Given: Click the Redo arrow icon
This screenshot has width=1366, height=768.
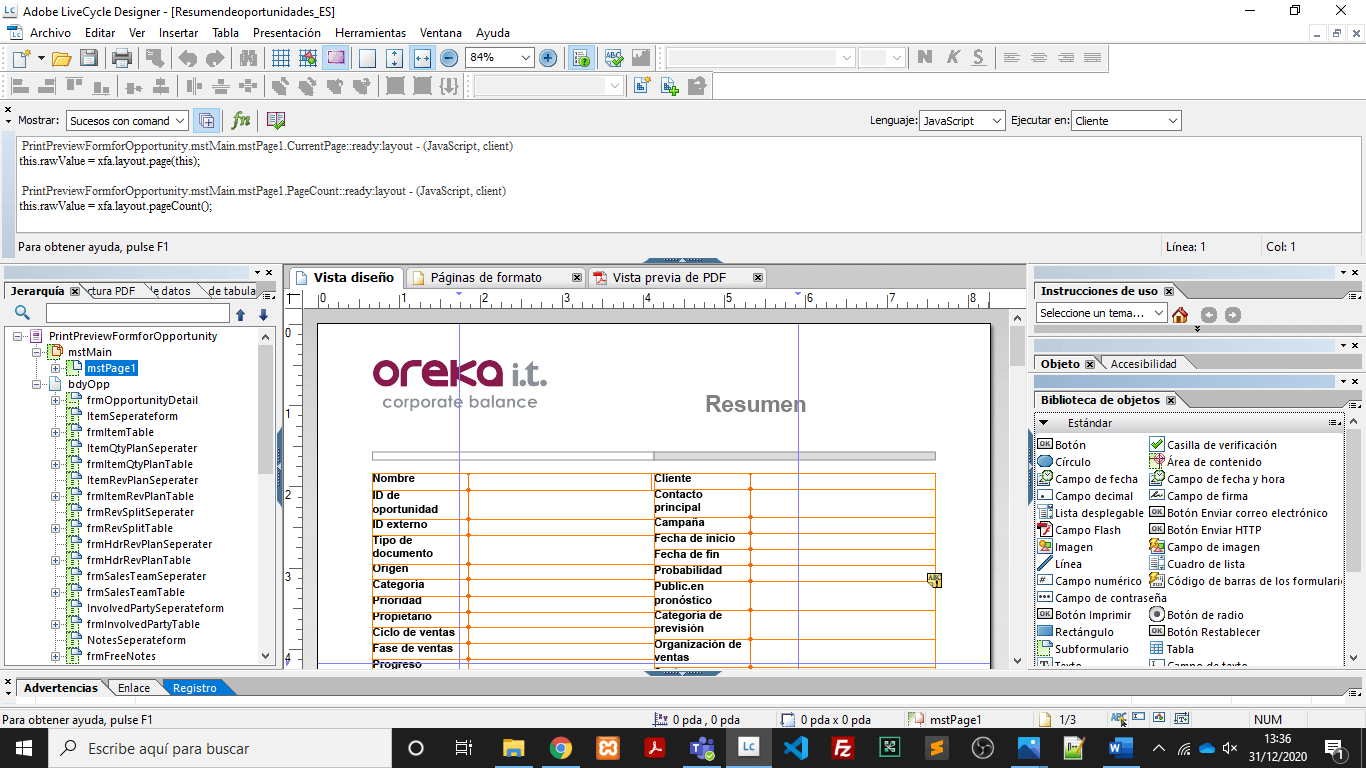Looking at the screenshot, I should (215, 58).
